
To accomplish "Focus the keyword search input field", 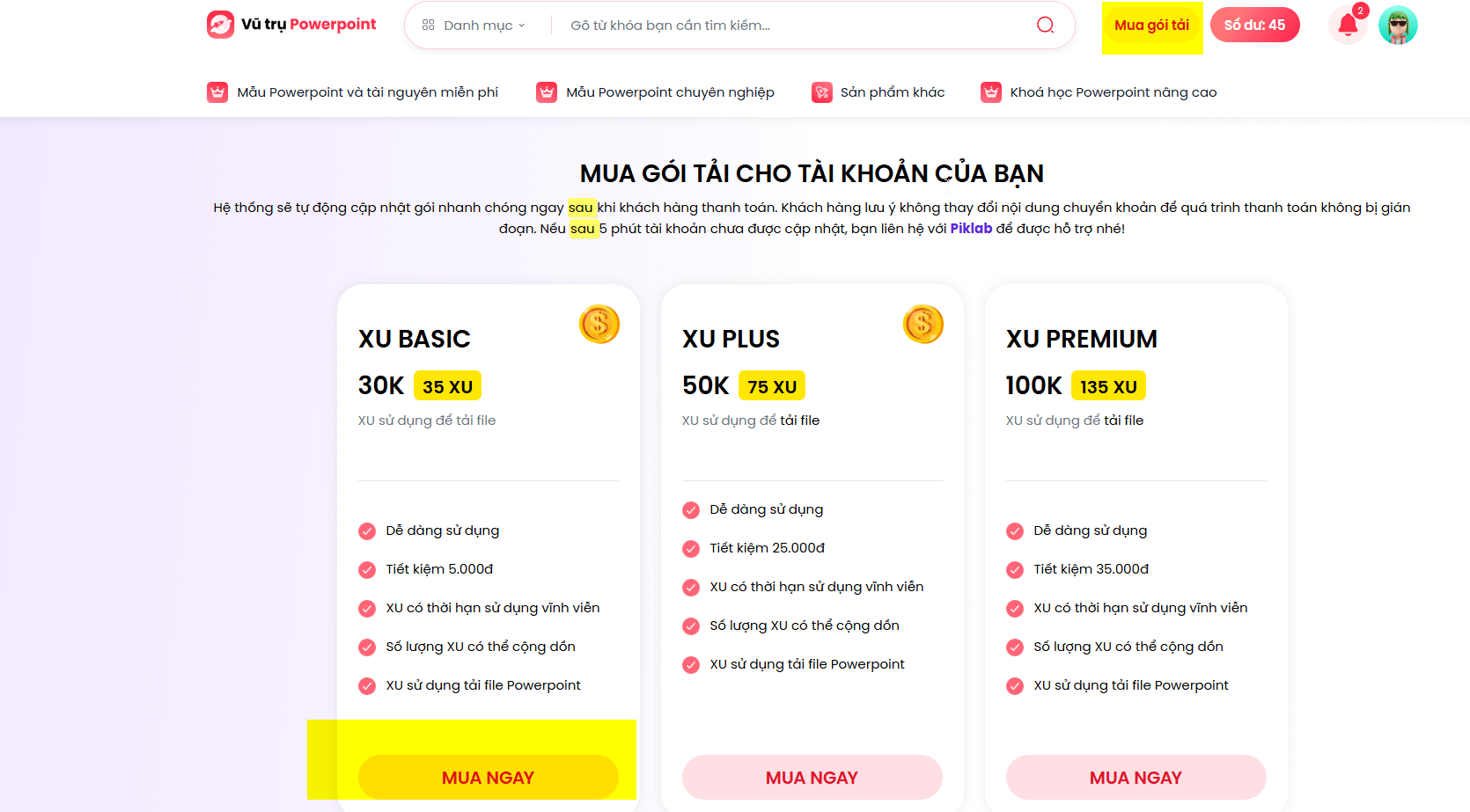I will pyautogui.click(x=792, y=25).
